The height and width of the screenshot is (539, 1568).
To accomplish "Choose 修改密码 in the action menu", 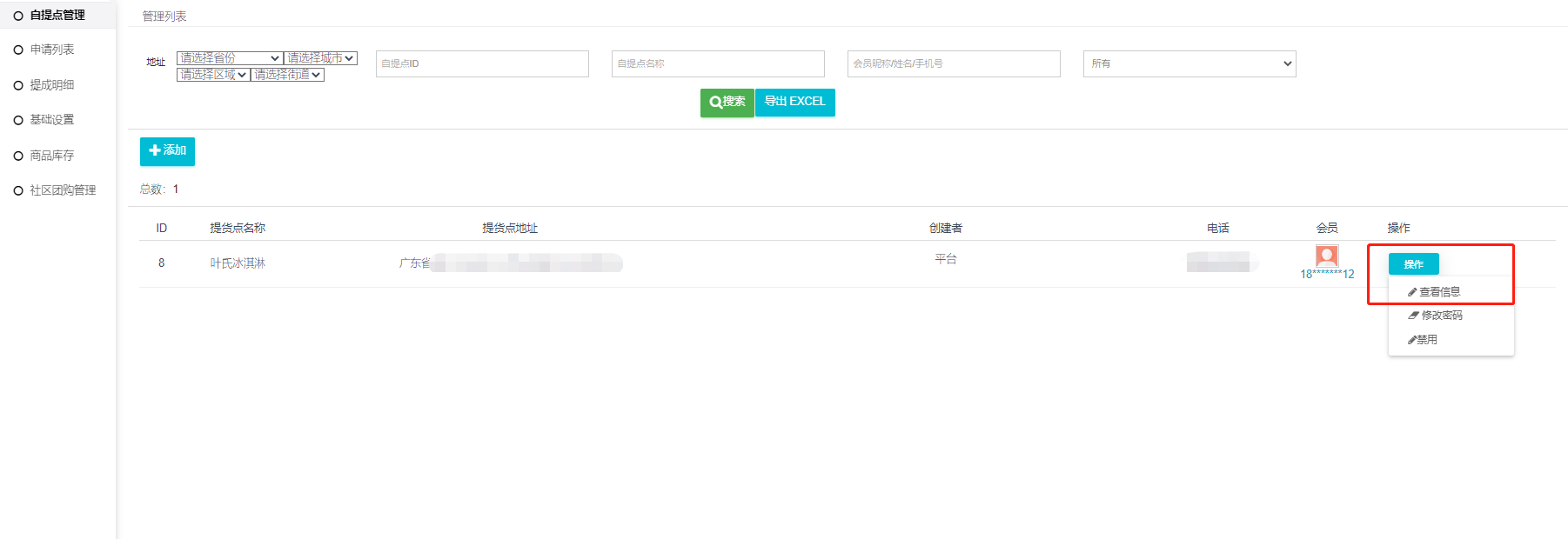I will tap(1440, 316).
